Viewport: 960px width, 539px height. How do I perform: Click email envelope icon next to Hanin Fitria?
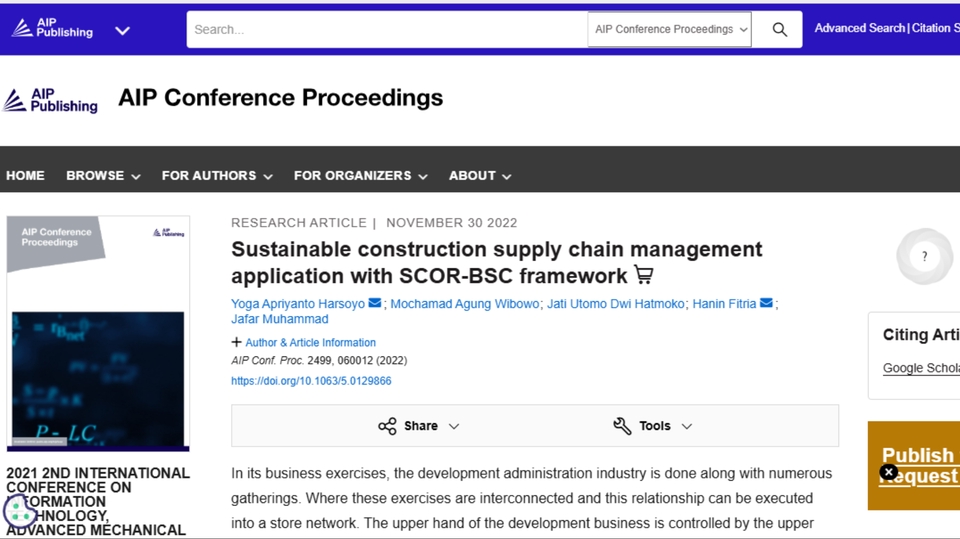766,303
